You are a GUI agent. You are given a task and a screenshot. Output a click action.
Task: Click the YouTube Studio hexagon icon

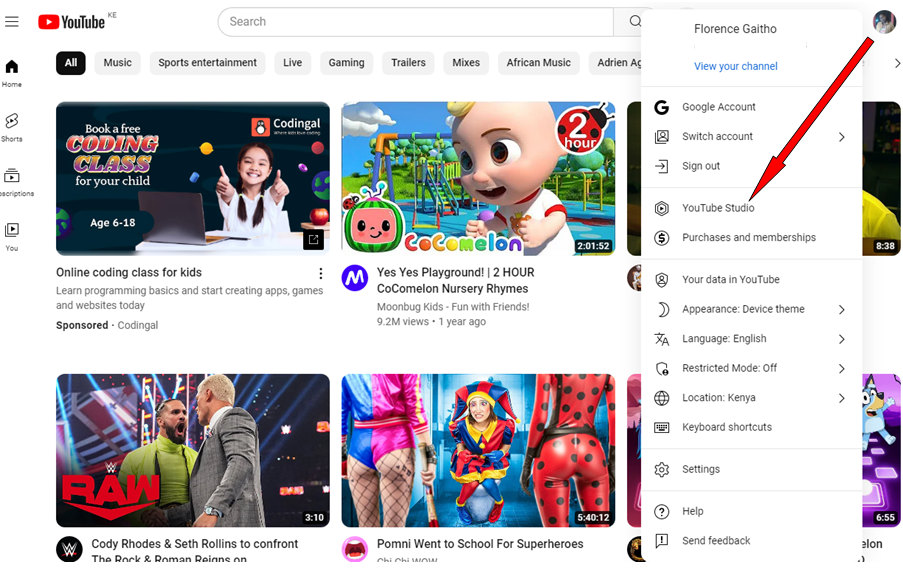click(x=662, y=208)
